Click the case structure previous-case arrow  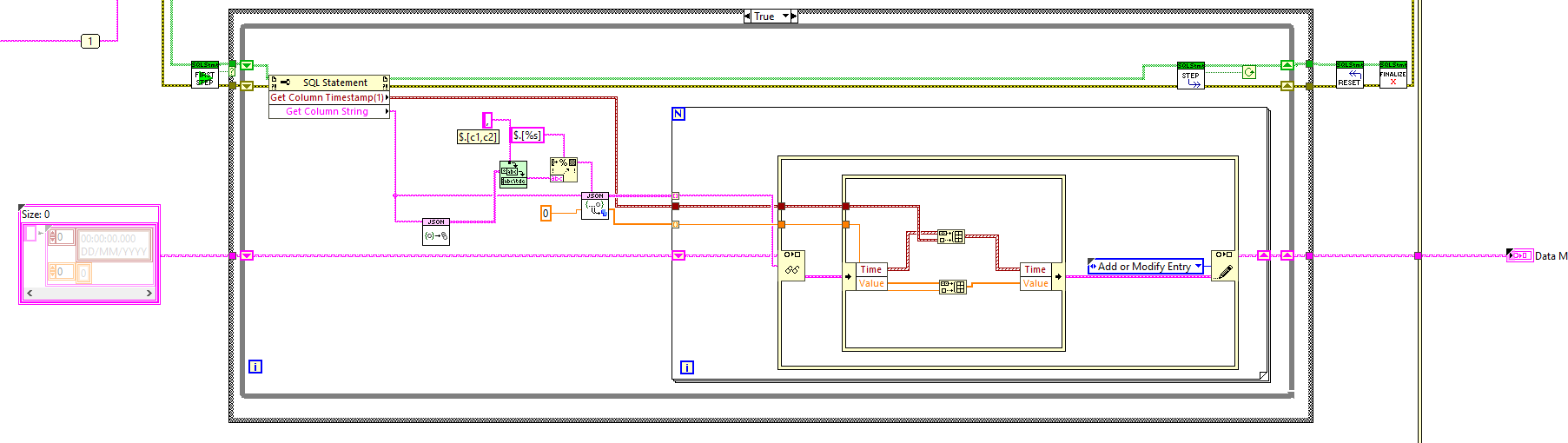click(748, 16)
